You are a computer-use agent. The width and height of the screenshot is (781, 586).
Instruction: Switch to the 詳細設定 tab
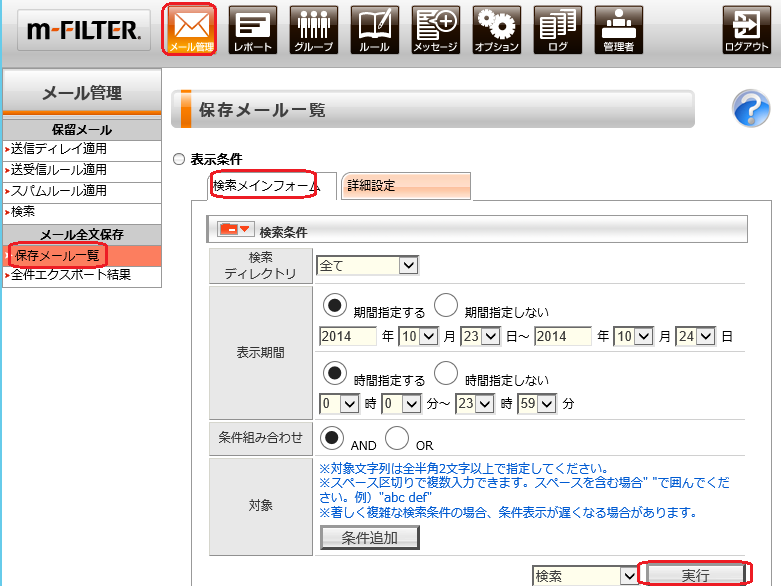405,186
